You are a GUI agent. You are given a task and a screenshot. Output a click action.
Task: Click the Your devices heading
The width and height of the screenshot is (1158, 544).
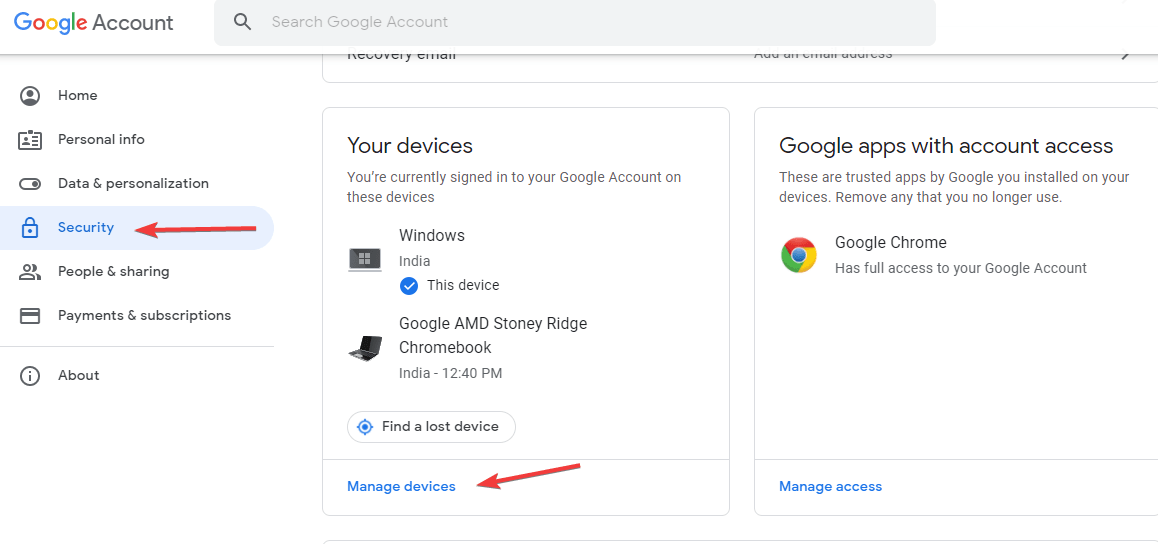click(x=410, y=145)
